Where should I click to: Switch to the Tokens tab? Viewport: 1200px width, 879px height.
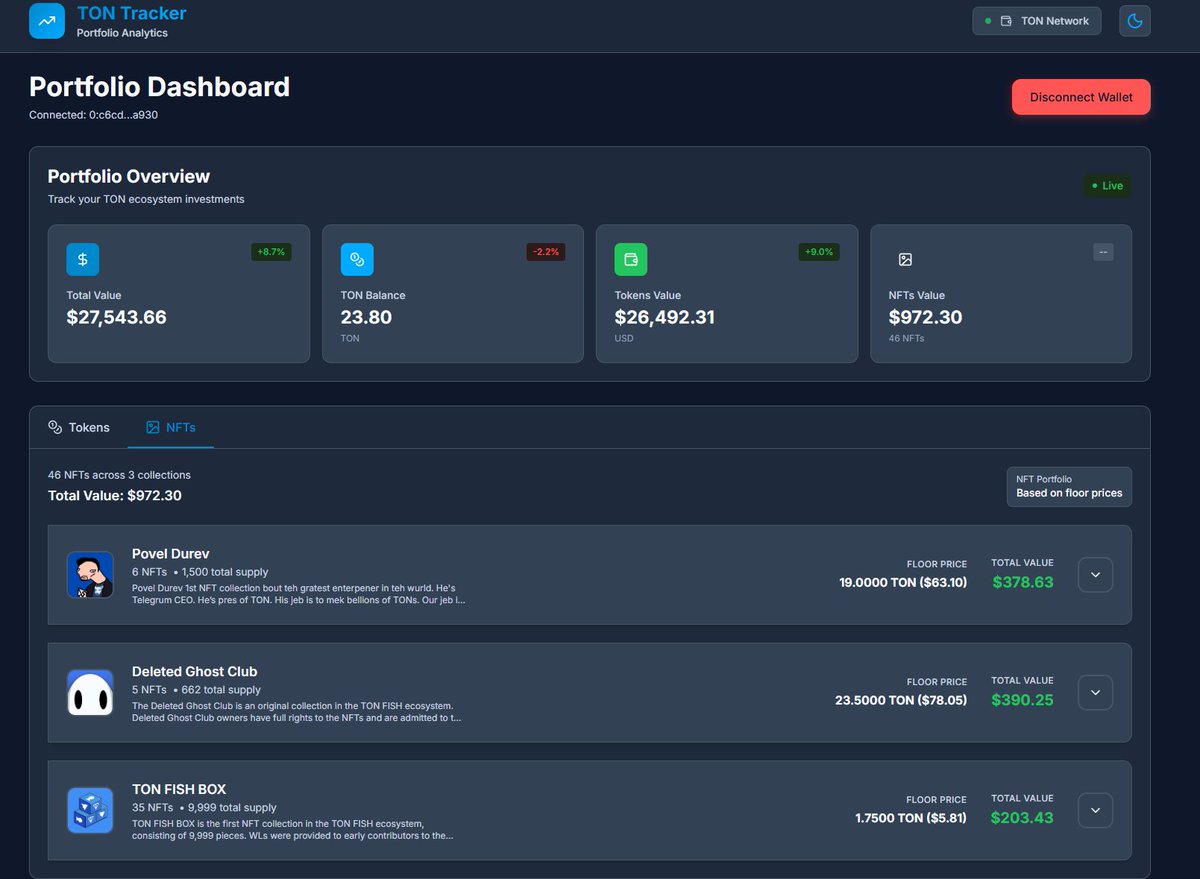click(79, 427)
